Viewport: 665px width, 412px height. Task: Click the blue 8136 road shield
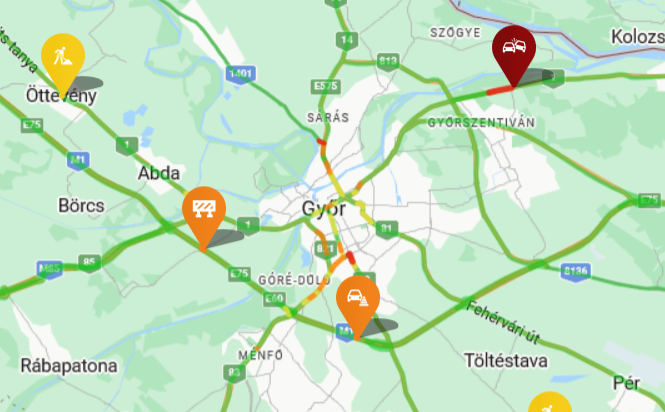pos(576,272)
